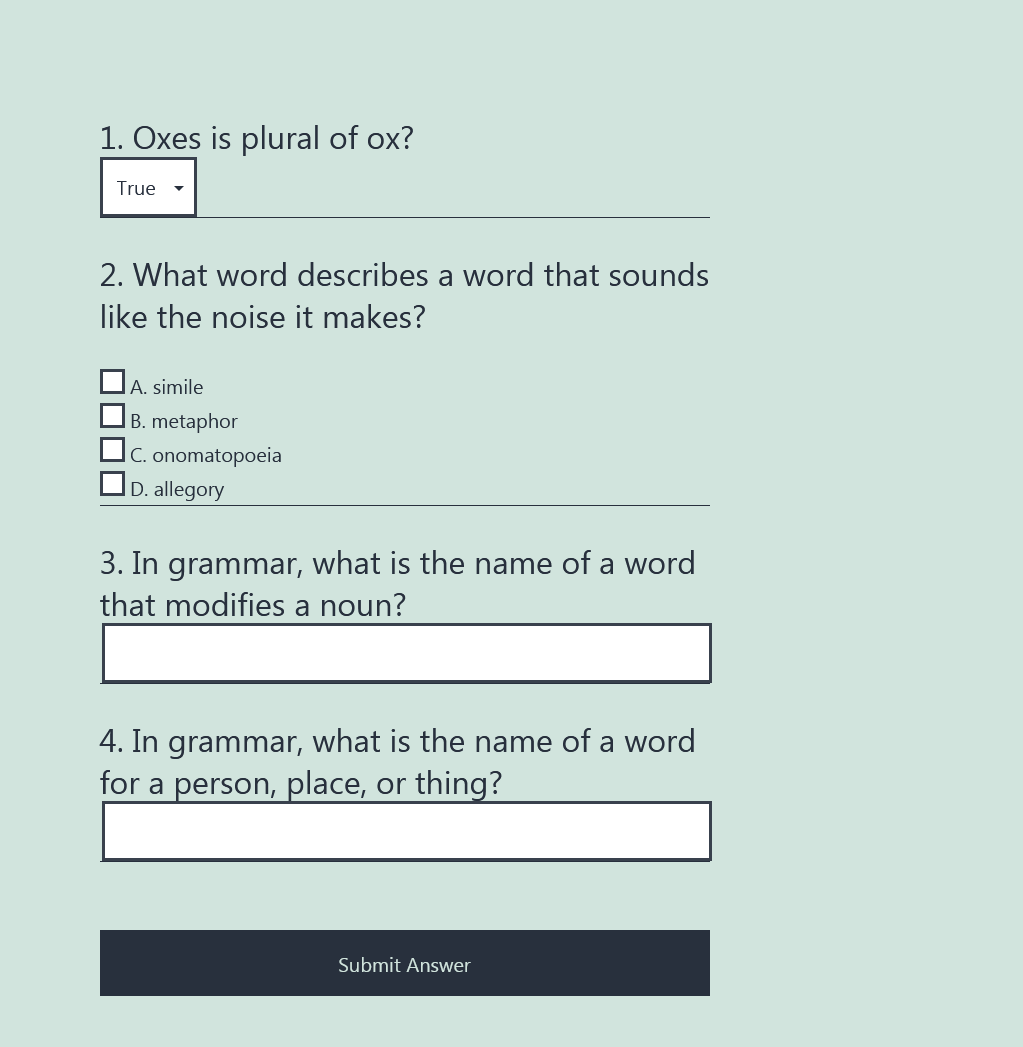Click the question 2 heading about sounds
Viewport: 1023px width, 1047px height.
405,296
